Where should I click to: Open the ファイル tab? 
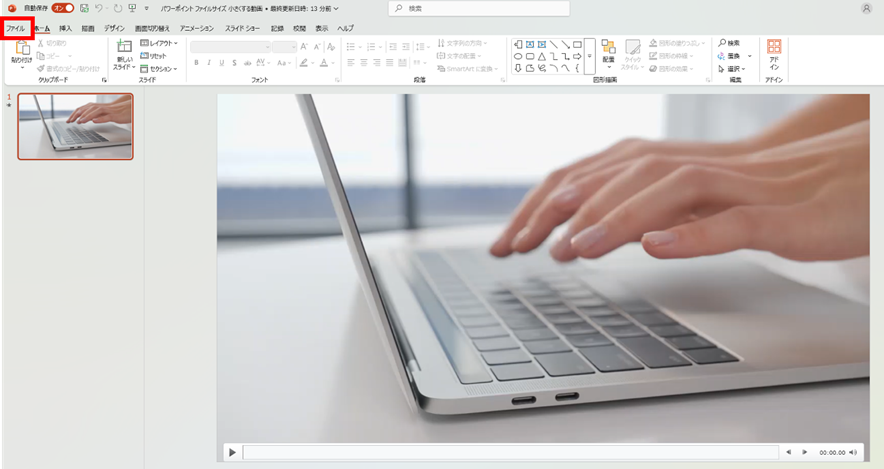coord(16,28)
